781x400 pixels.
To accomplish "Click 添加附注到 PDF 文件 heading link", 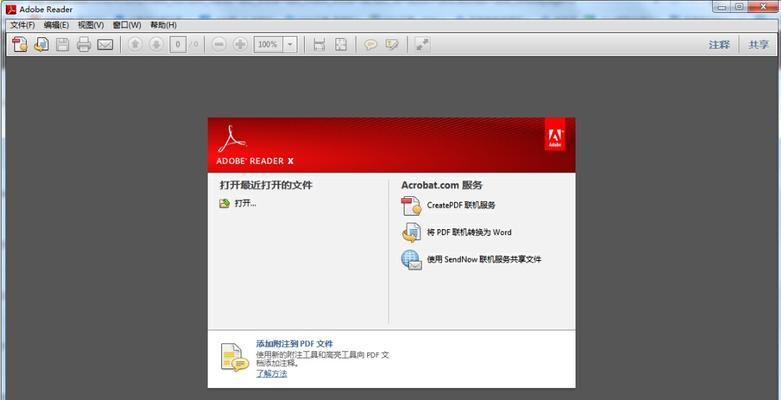I will (294, 344).
